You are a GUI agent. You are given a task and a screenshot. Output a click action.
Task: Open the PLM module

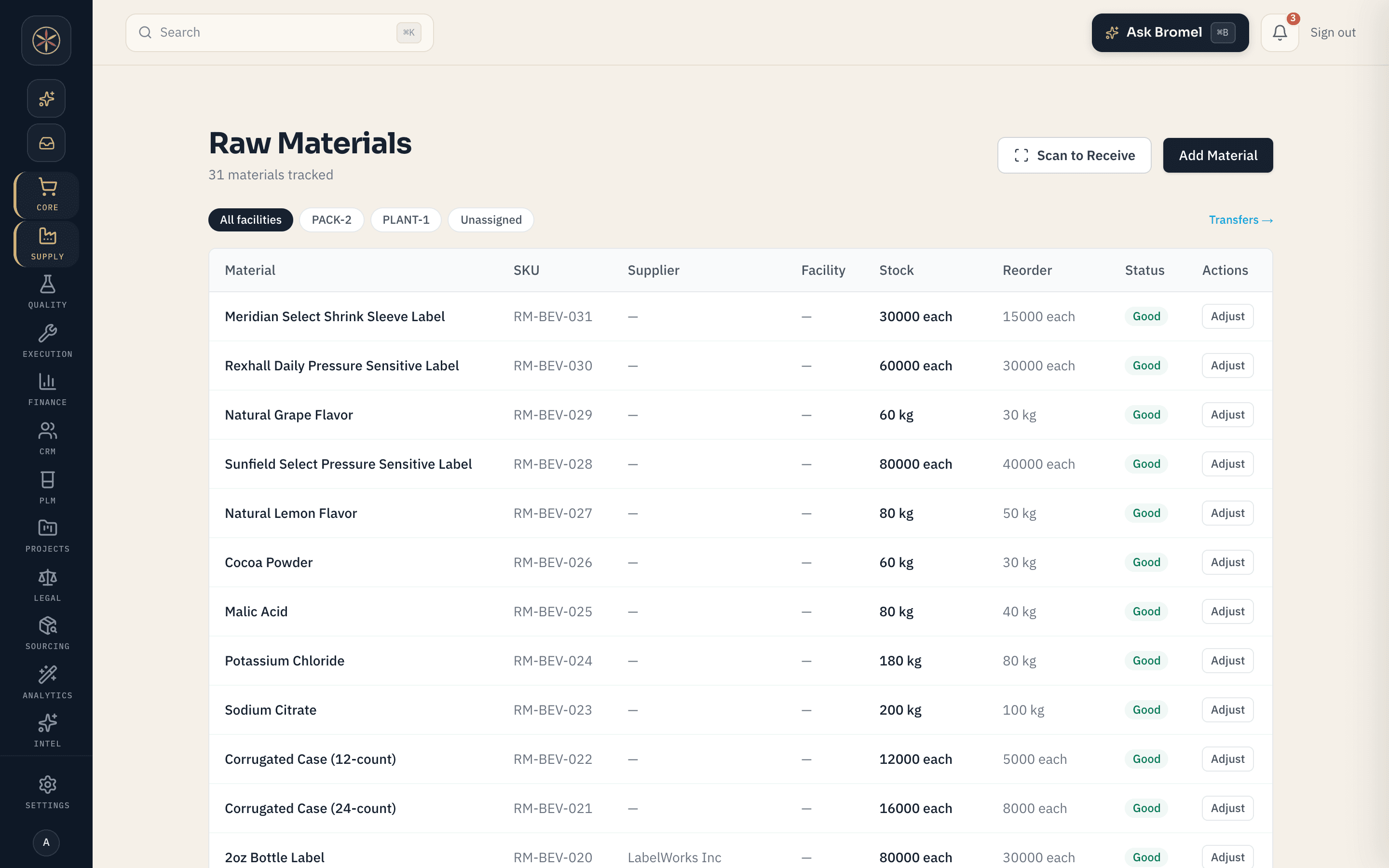[x=47, y=488]
